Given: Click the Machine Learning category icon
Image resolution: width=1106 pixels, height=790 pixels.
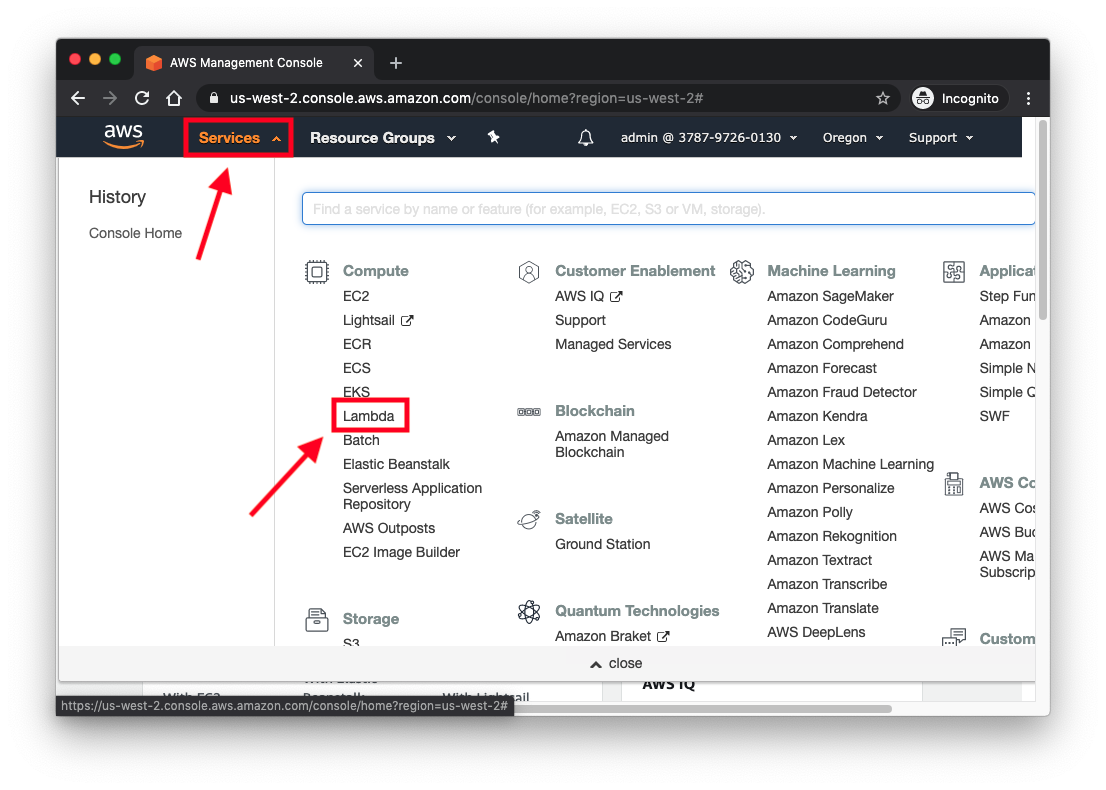Looking at the screenshot, I should tap(741, 272).
